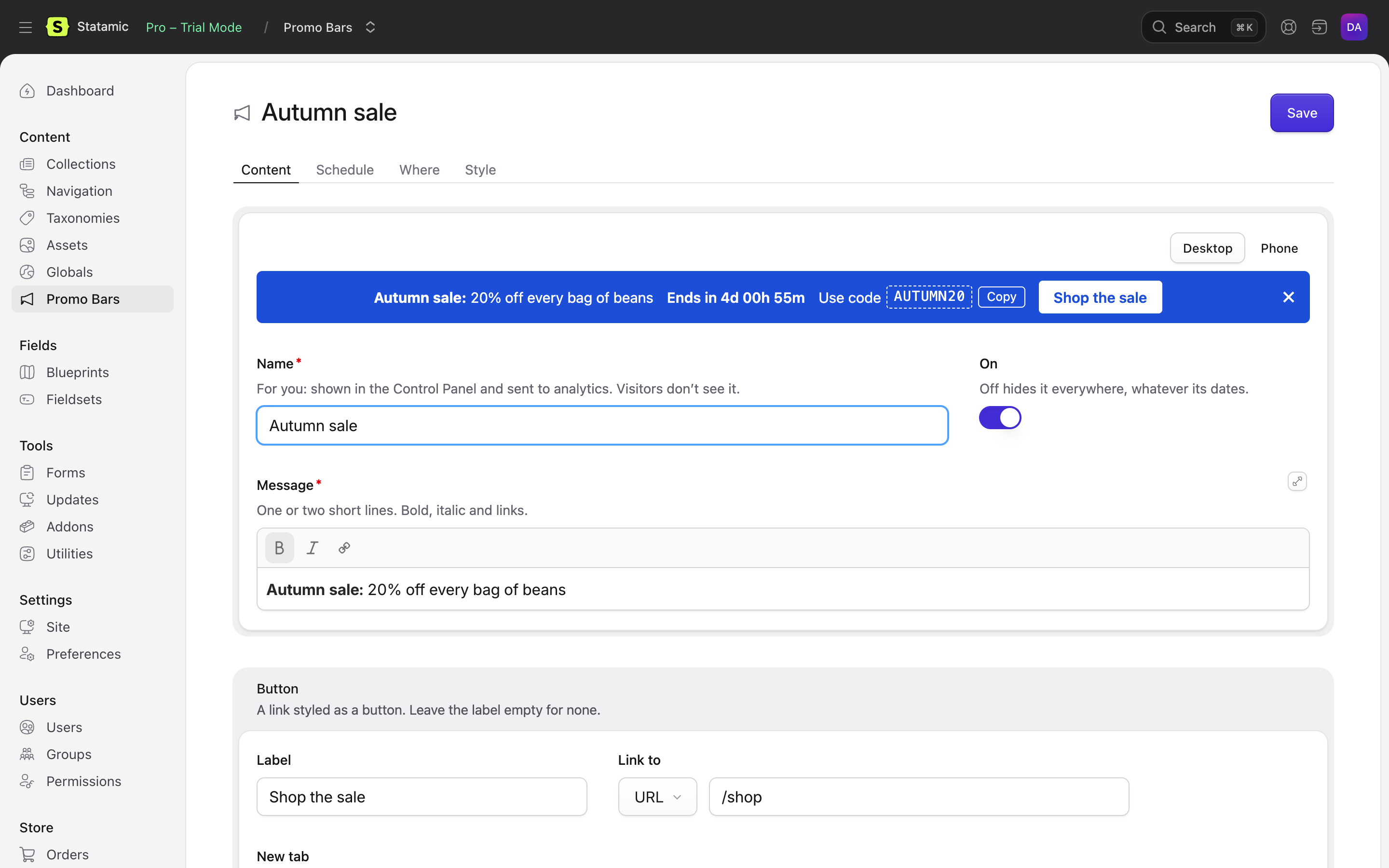Screen dimensions: 1389x868
Task: Click the Pro – Trial Mode link
Action: [194, 27]
